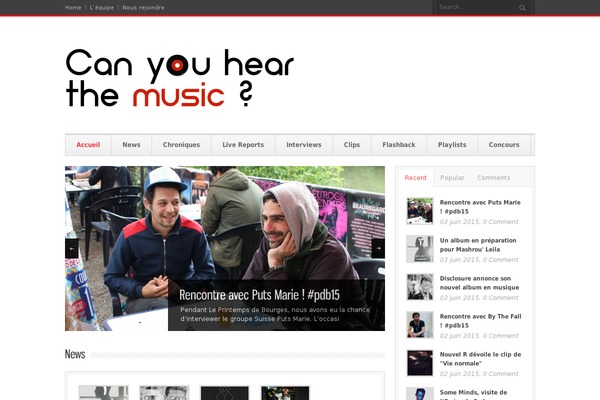600x400 pixels.
Task: Open the Playlists menu item
Action: 452,145
